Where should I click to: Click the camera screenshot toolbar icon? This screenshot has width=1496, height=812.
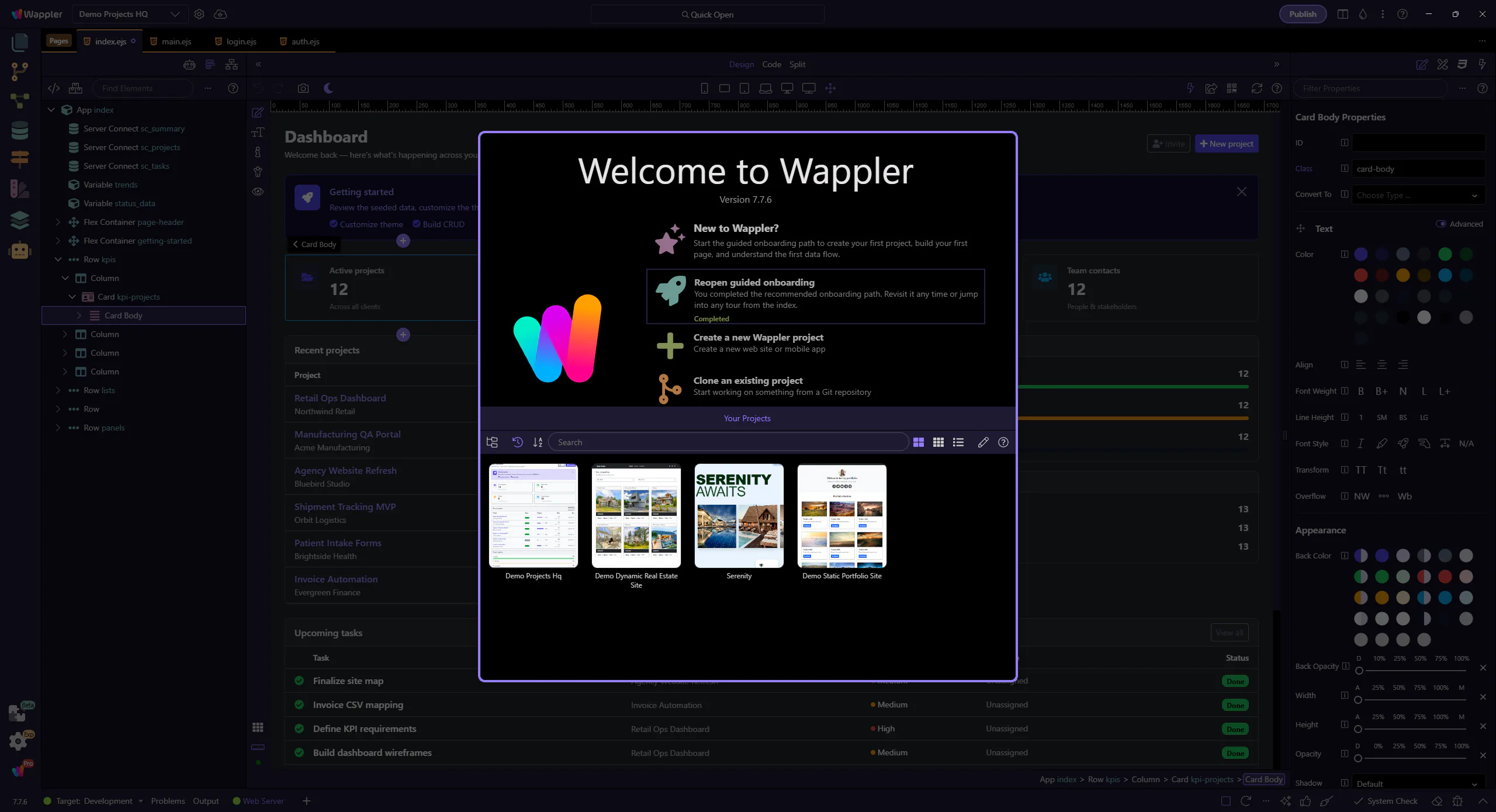(303, 88)
